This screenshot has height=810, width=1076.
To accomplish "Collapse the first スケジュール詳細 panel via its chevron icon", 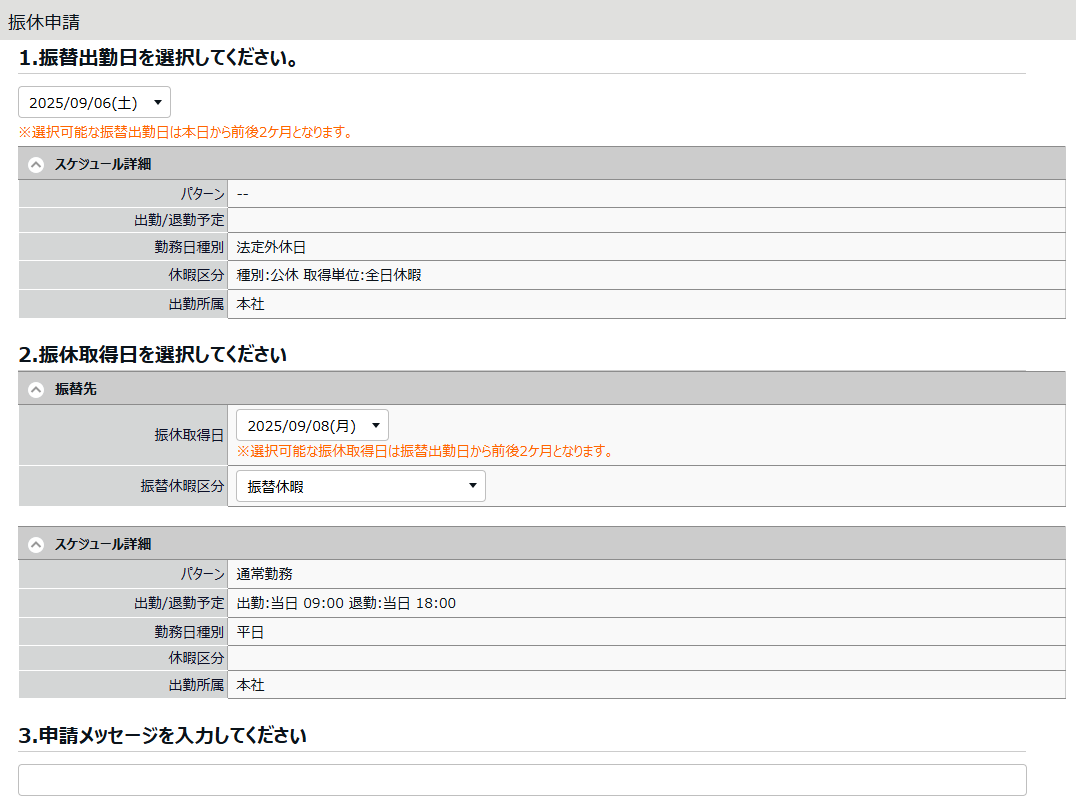I will [x=36, y=164].
